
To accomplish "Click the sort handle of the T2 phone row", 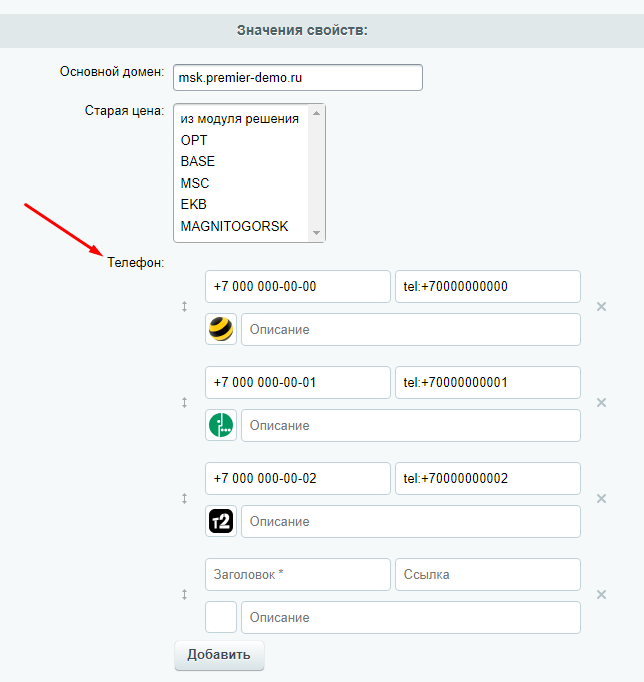I will 184,498.
